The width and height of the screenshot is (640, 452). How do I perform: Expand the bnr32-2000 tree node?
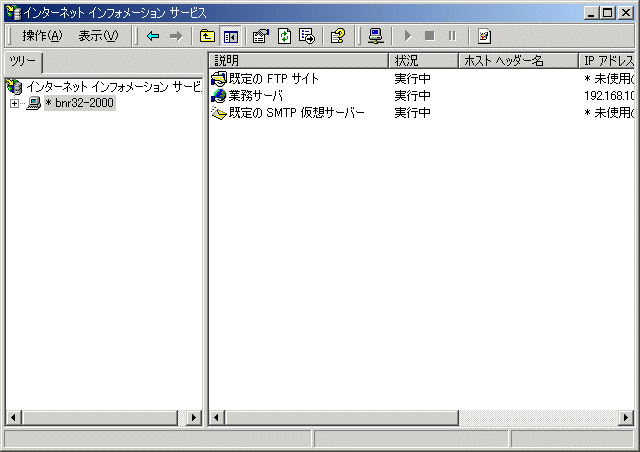(14, 103)
